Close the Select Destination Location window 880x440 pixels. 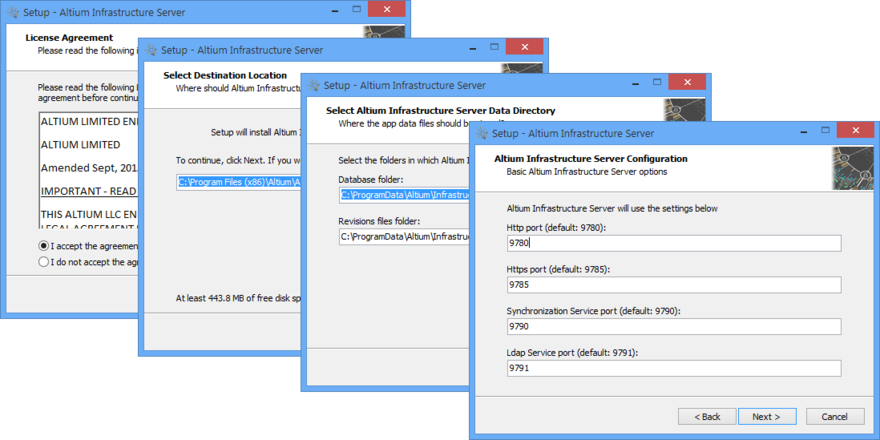(524, 47)
